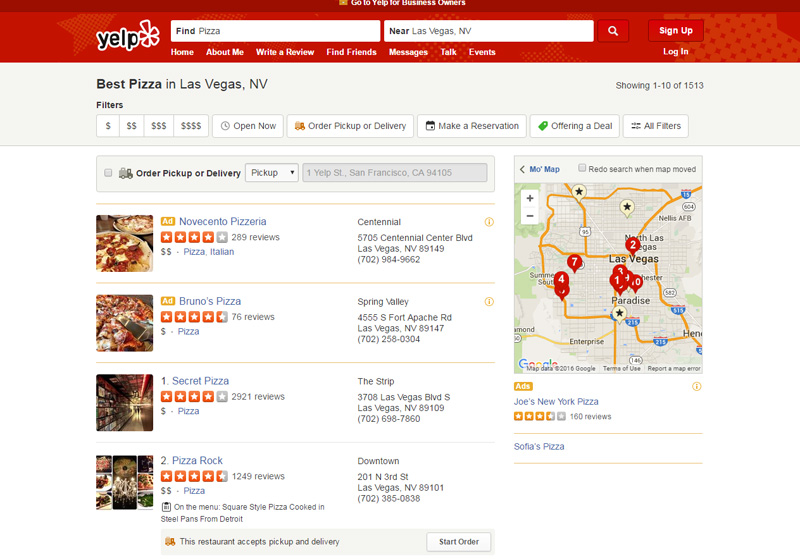Image resolution: width=800 pixels, height=559 pixels.
Task: Open the Bruno's Pizza listing
Action: (x=210, y=301)
